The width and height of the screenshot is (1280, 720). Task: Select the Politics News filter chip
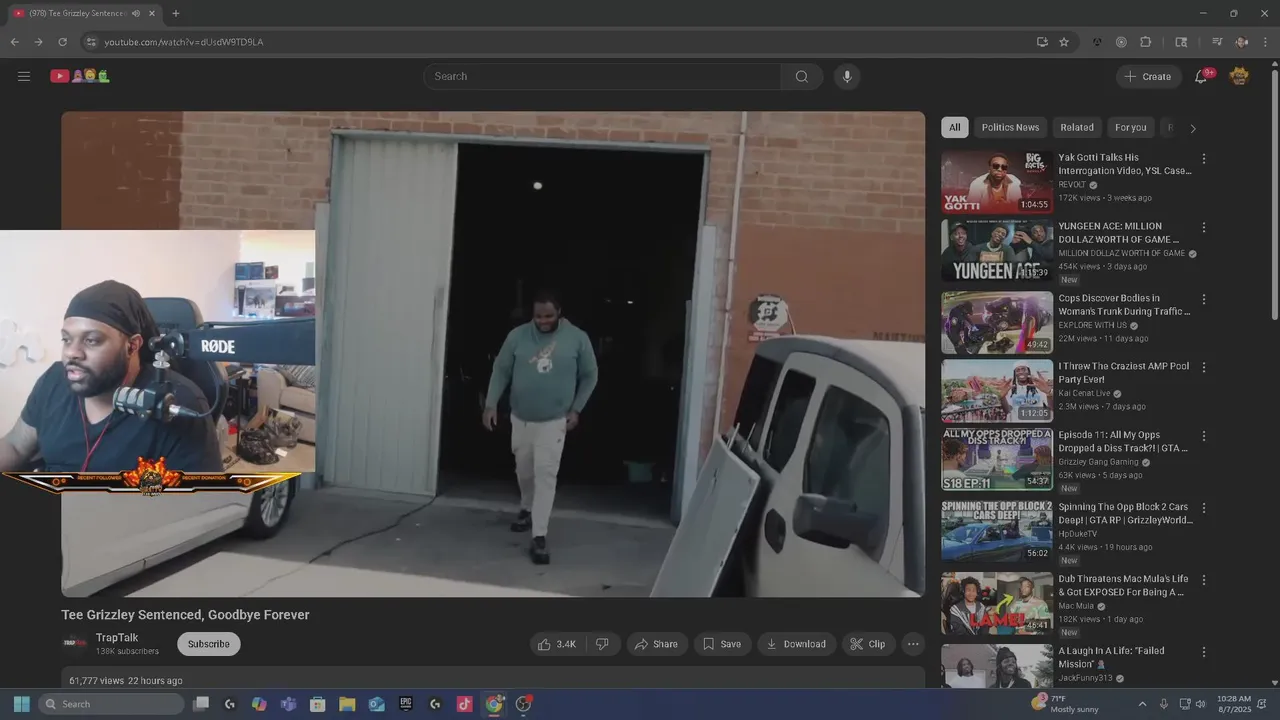[x=1010, y=127]
